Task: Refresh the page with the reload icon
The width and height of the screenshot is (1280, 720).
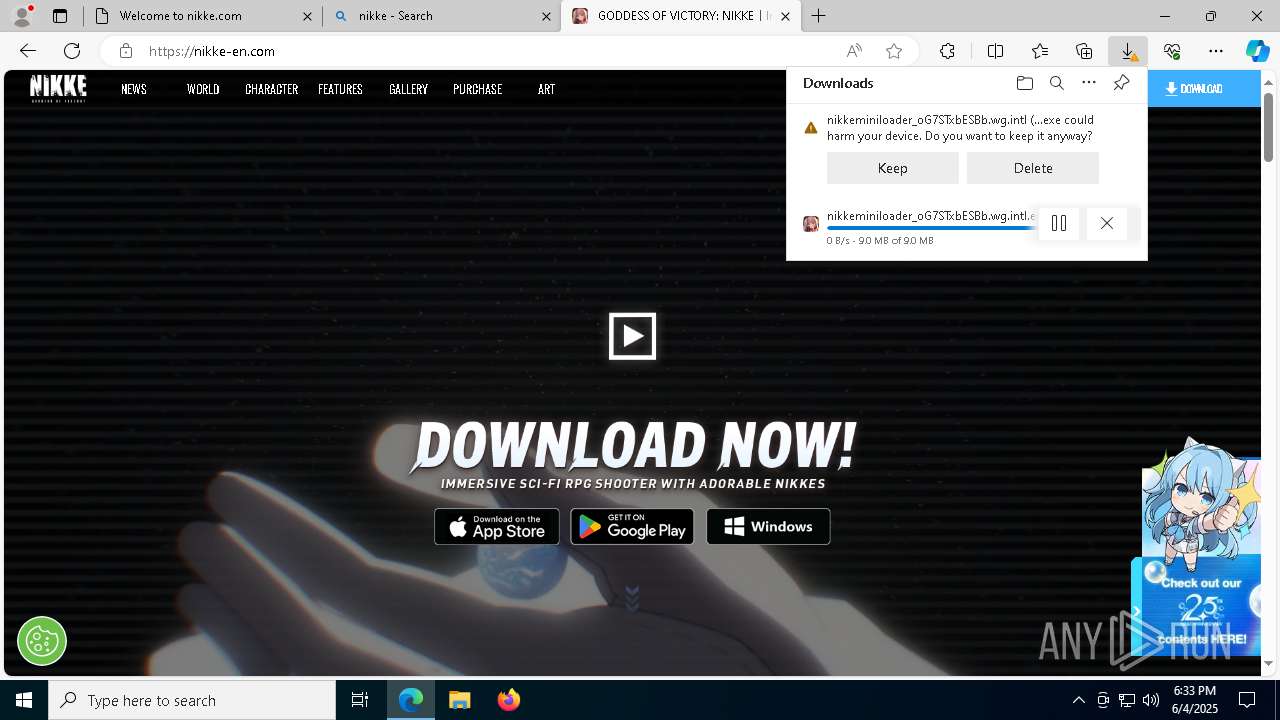Action: tap(72, 51)
